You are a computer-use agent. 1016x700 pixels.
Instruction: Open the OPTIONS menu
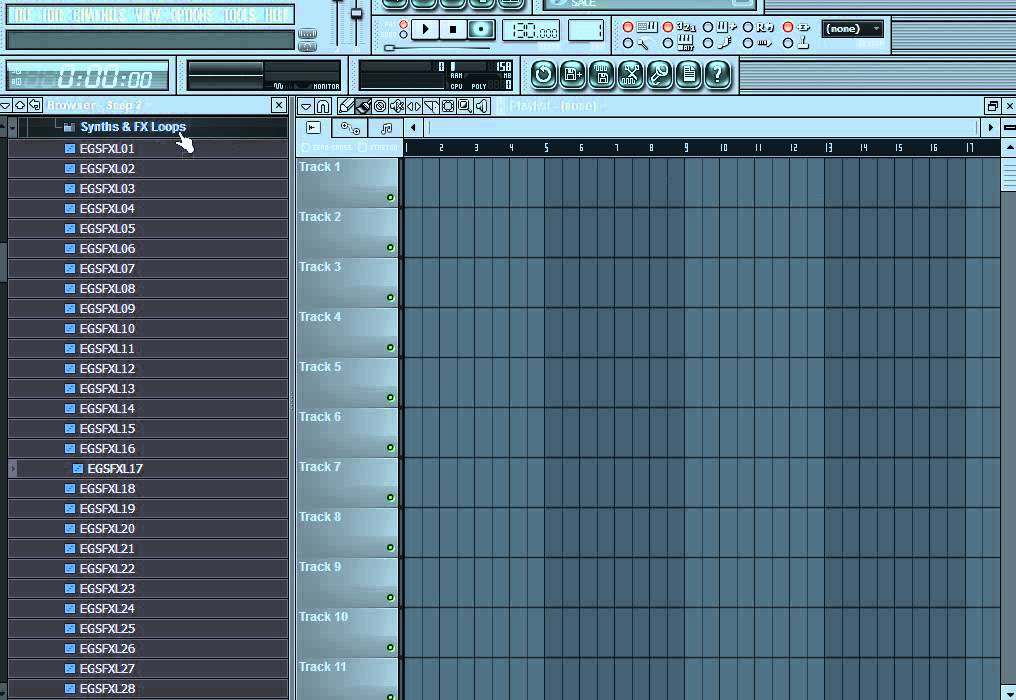193,14
